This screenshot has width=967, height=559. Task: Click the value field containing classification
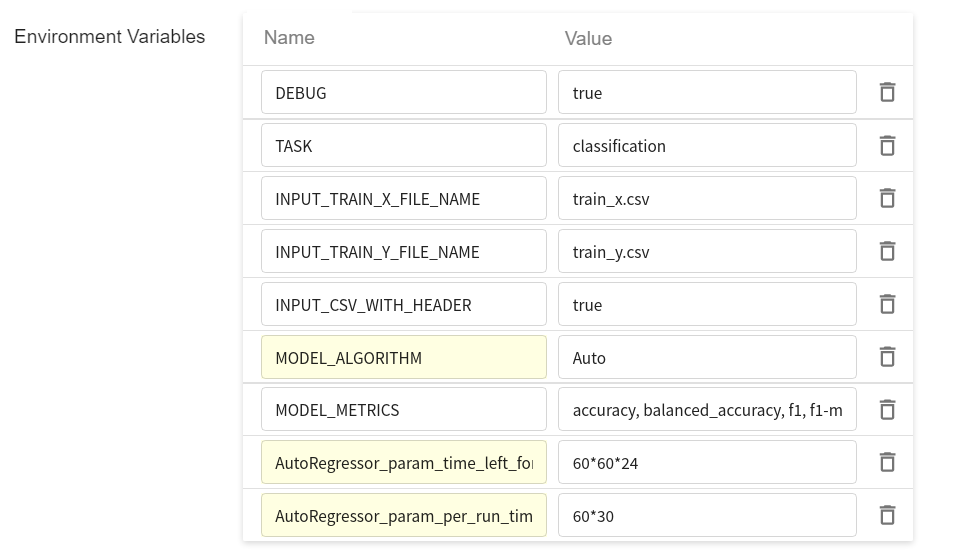(706, 145)
